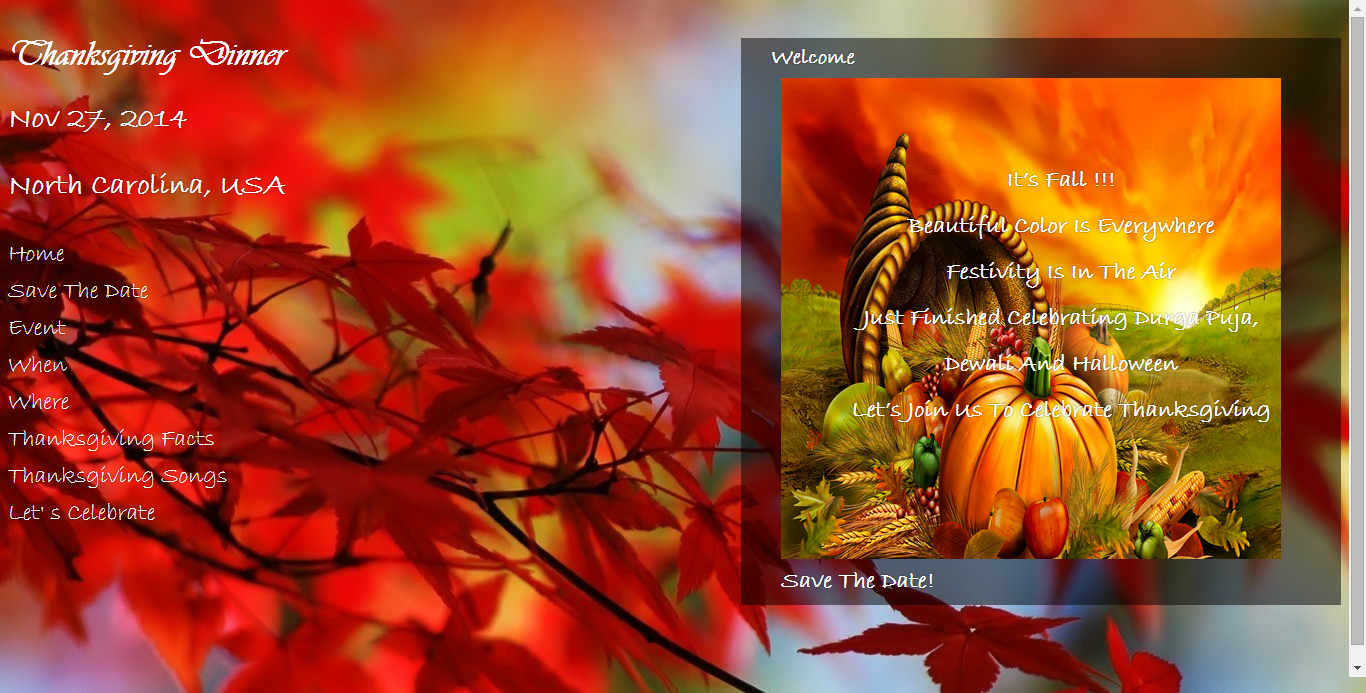
Task: Click the It's Fall !!! text line
Action: coord(1060,180)
